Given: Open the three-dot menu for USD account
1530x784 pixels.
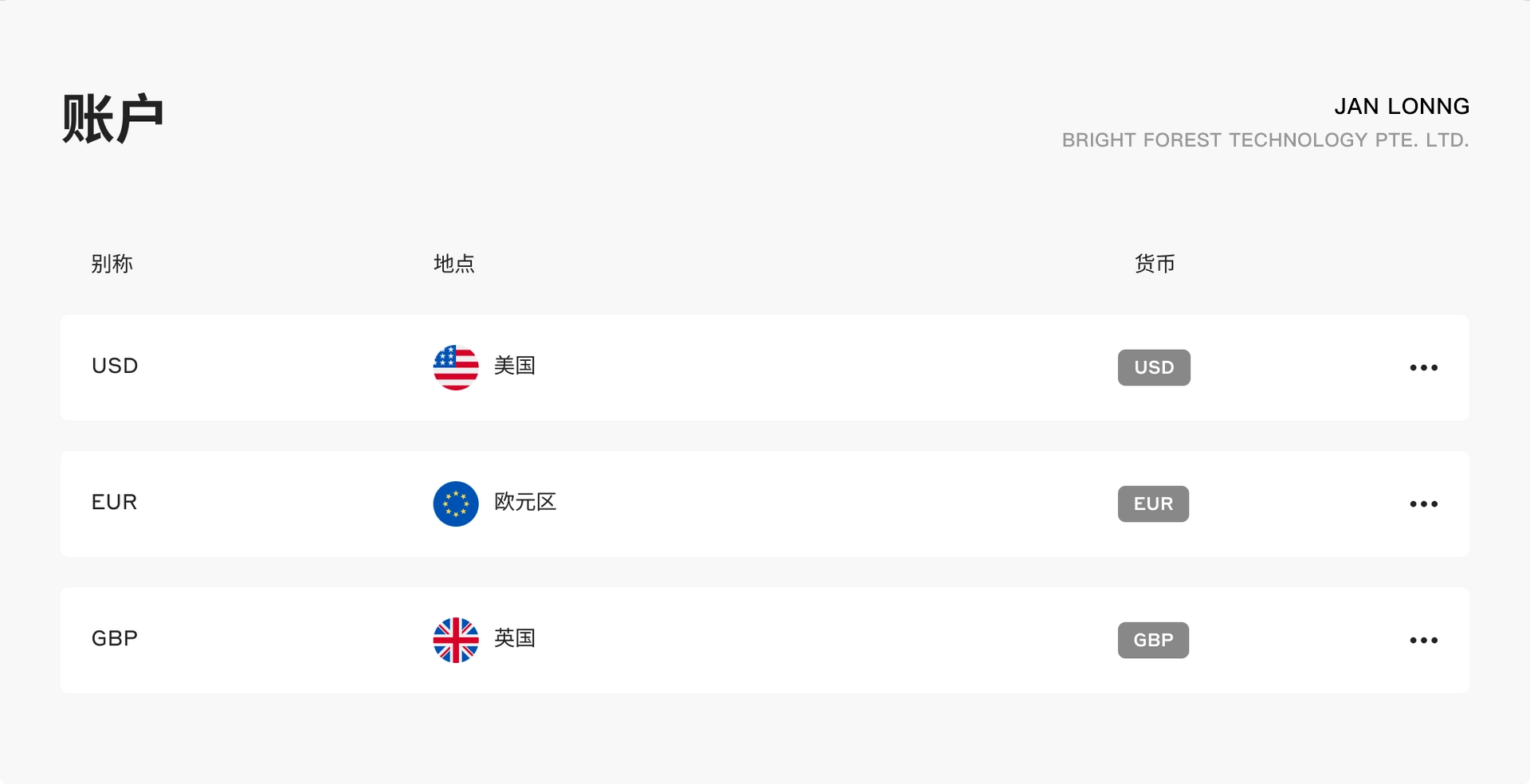Looking at the screenshot, I should pos(1423,367).
